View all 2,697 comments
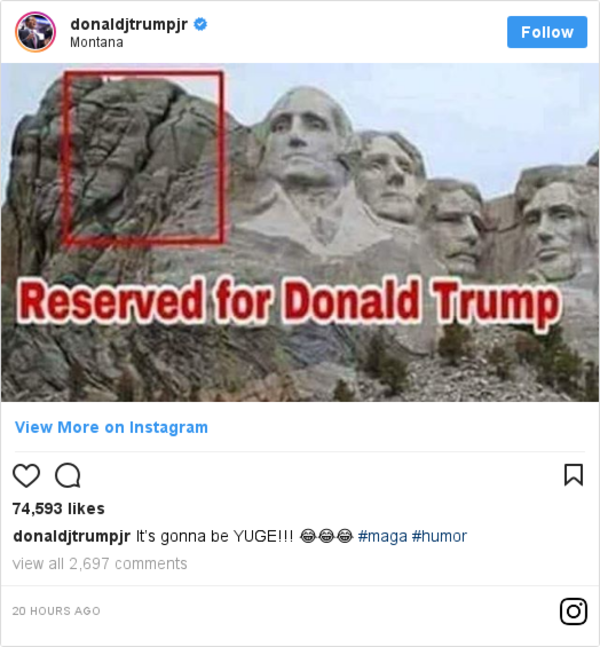Screen dimensions: 600x647 [x=100, y=564]
